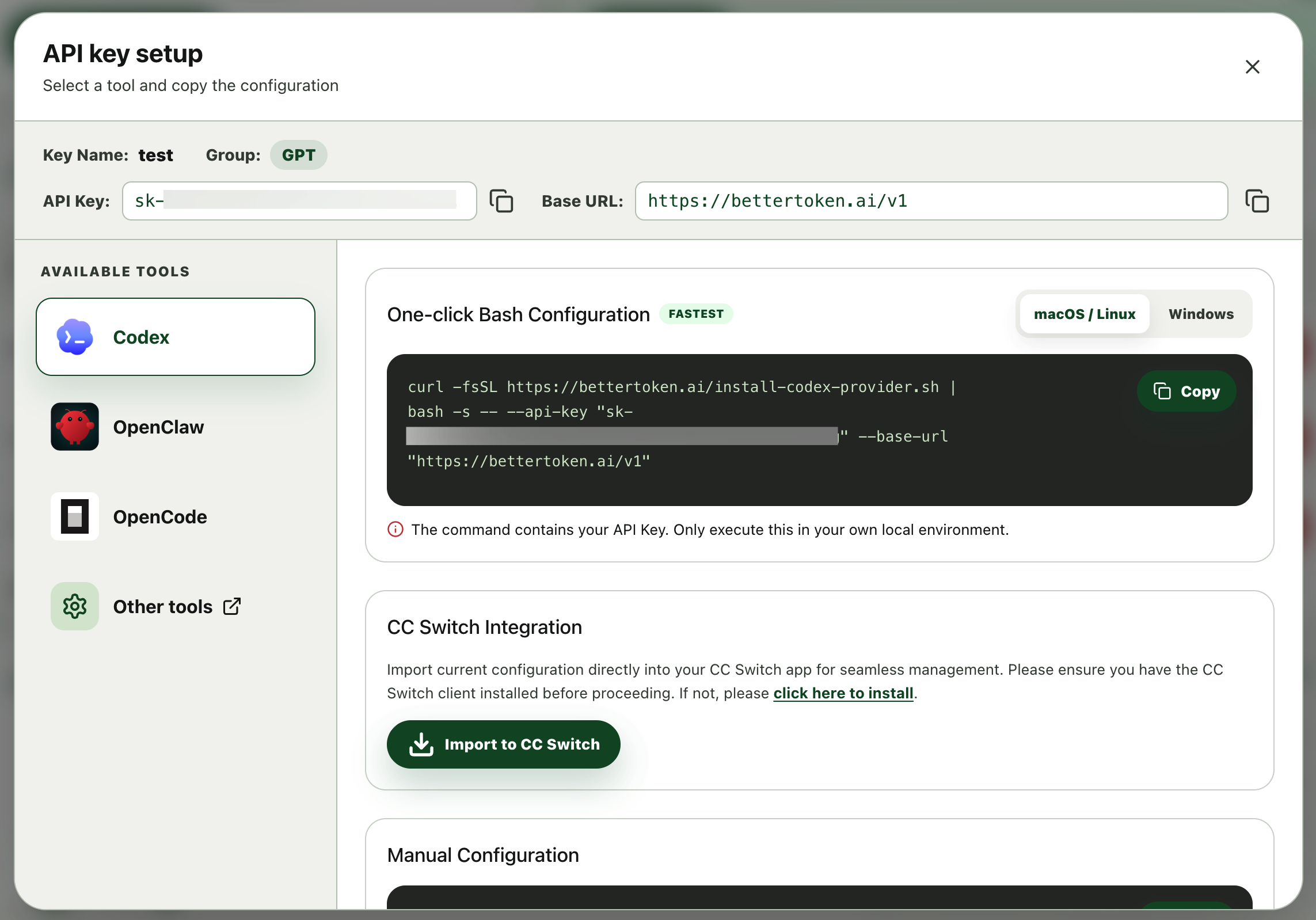Select the Codex tool

pos(176,337)
